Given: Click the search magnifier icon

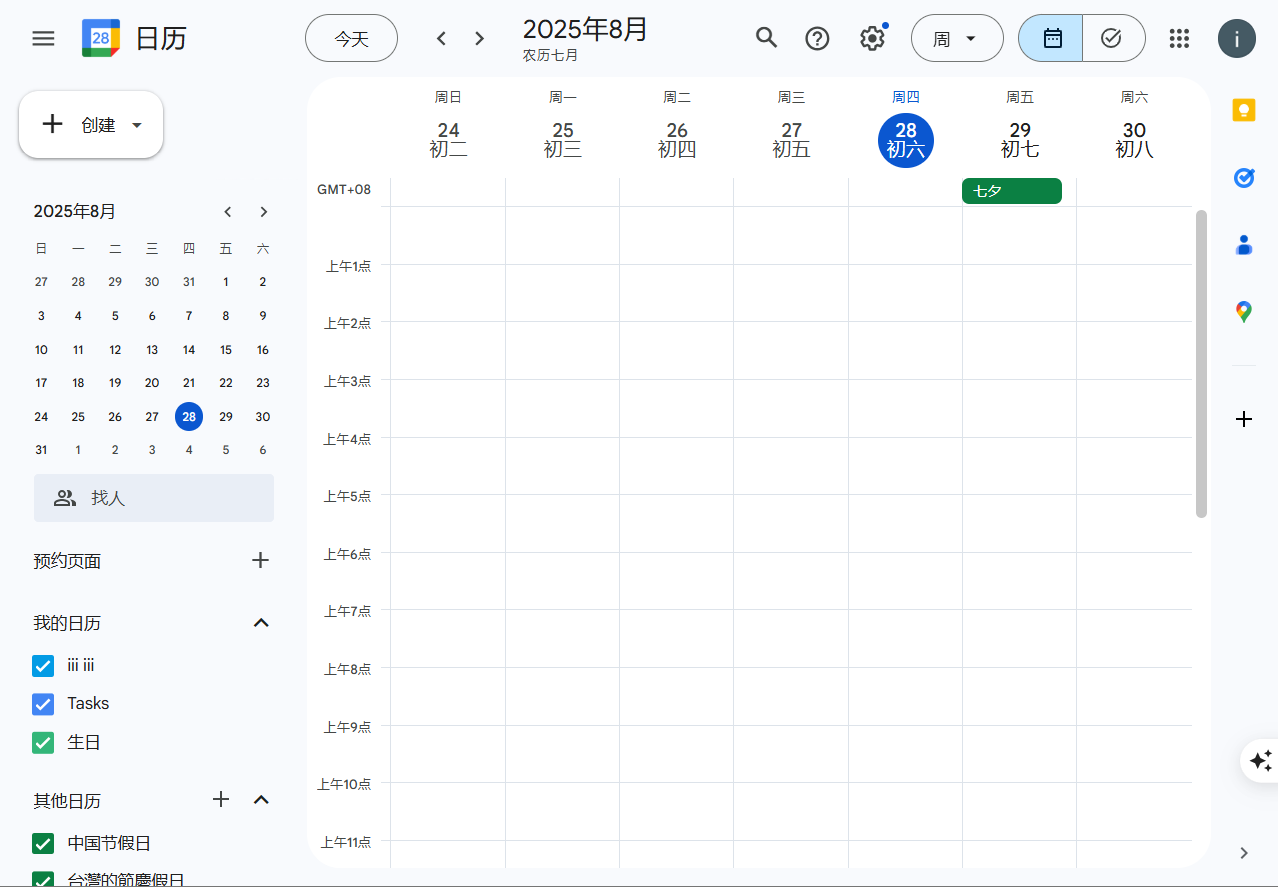Looking at the screenshot, I should pos(766,38).
